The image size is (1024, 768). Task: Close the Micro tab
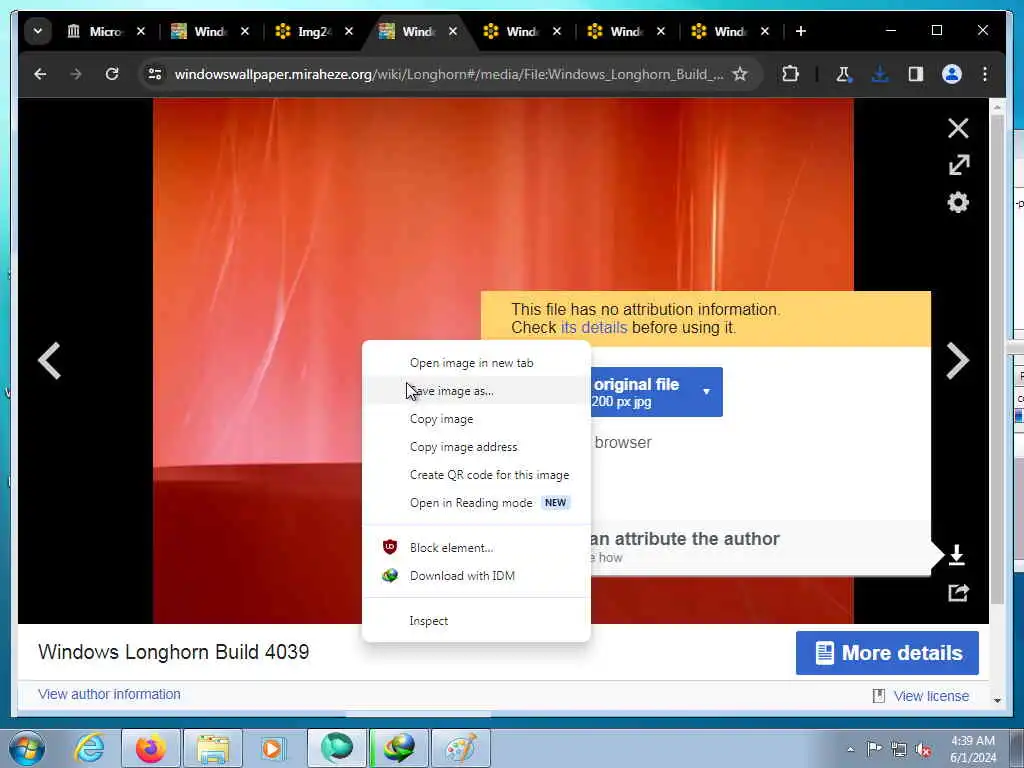click(140, 31)
